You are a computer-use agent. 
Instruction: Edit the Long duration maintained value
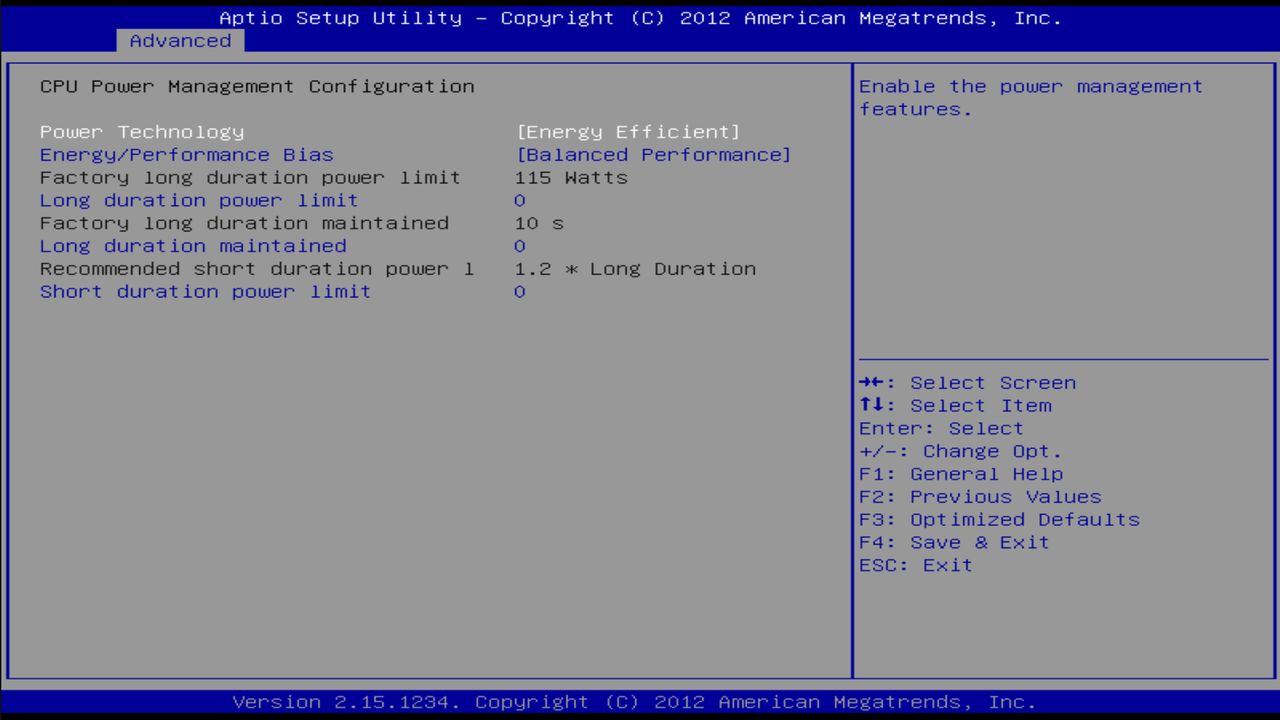(x=520, y=247)
